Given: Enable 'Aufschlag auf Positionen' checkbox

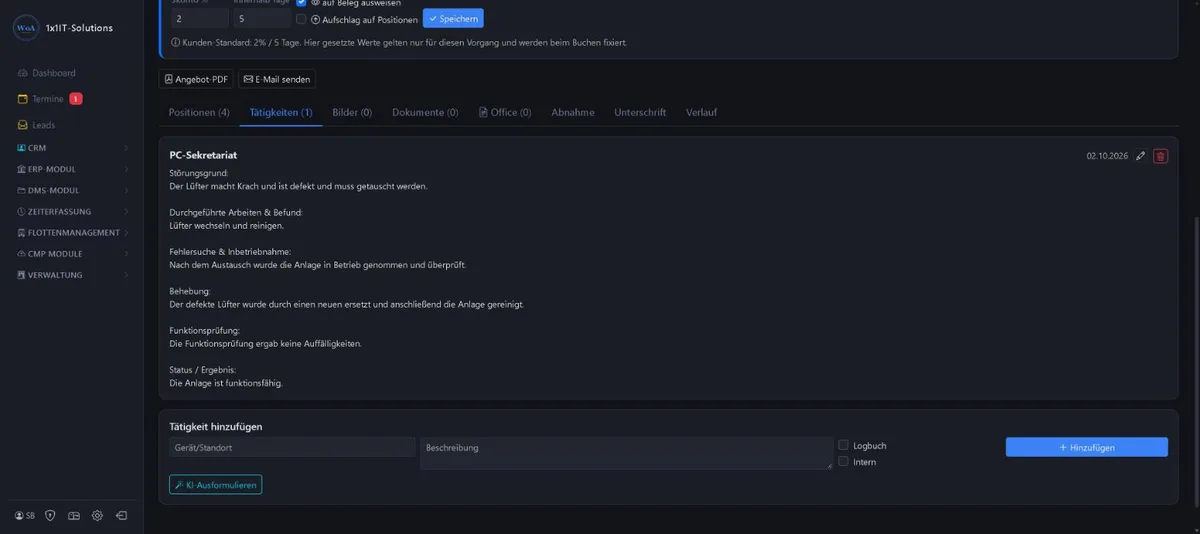Looking at the screenshot, I should click(x=302, y=19).
